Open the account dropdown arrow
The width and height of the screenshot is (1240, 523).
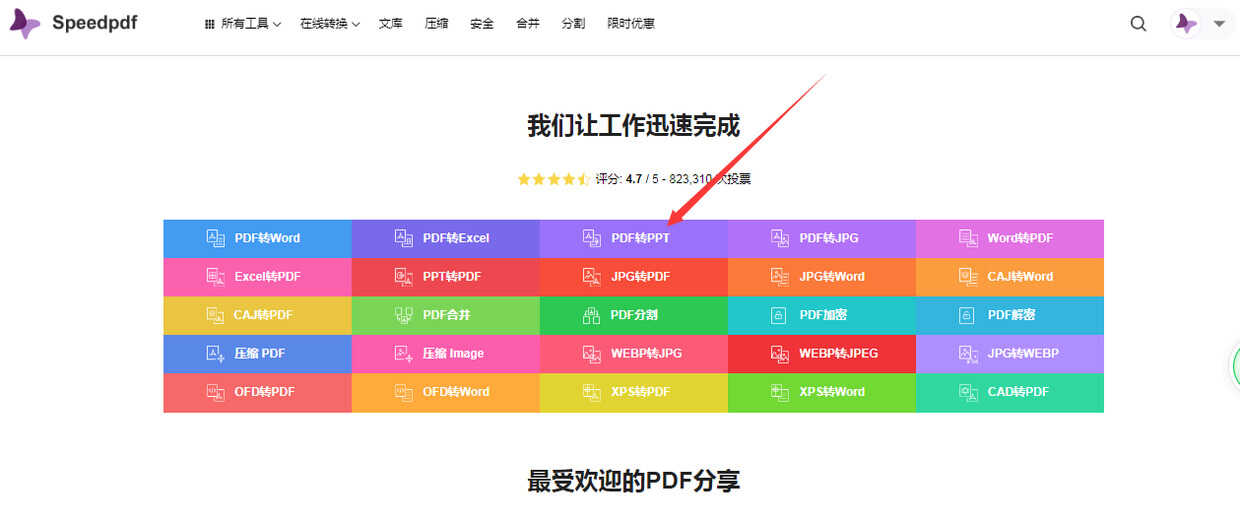(1219, 24)
